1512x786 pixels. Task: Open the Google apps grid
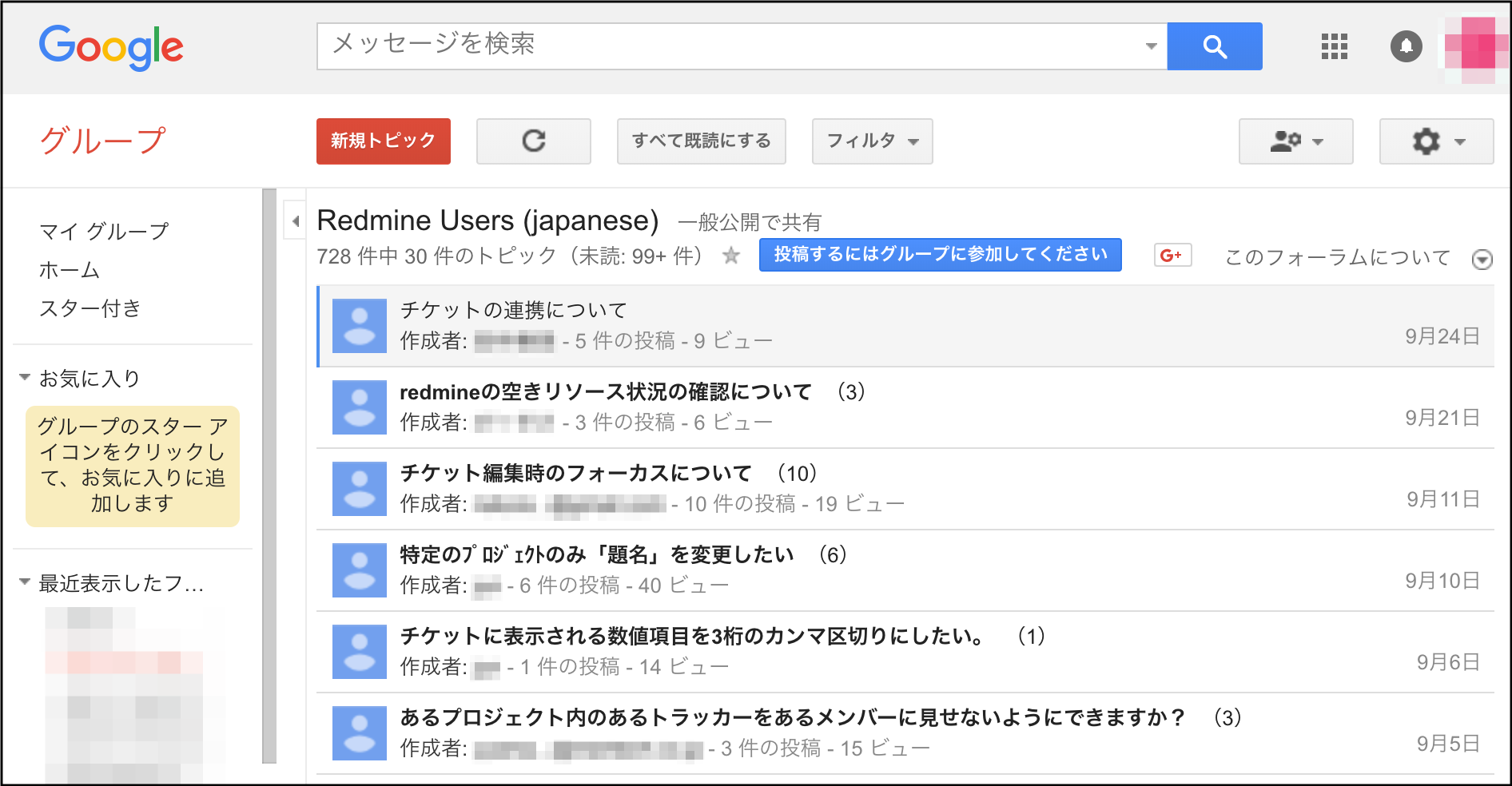click(1335, 46)
